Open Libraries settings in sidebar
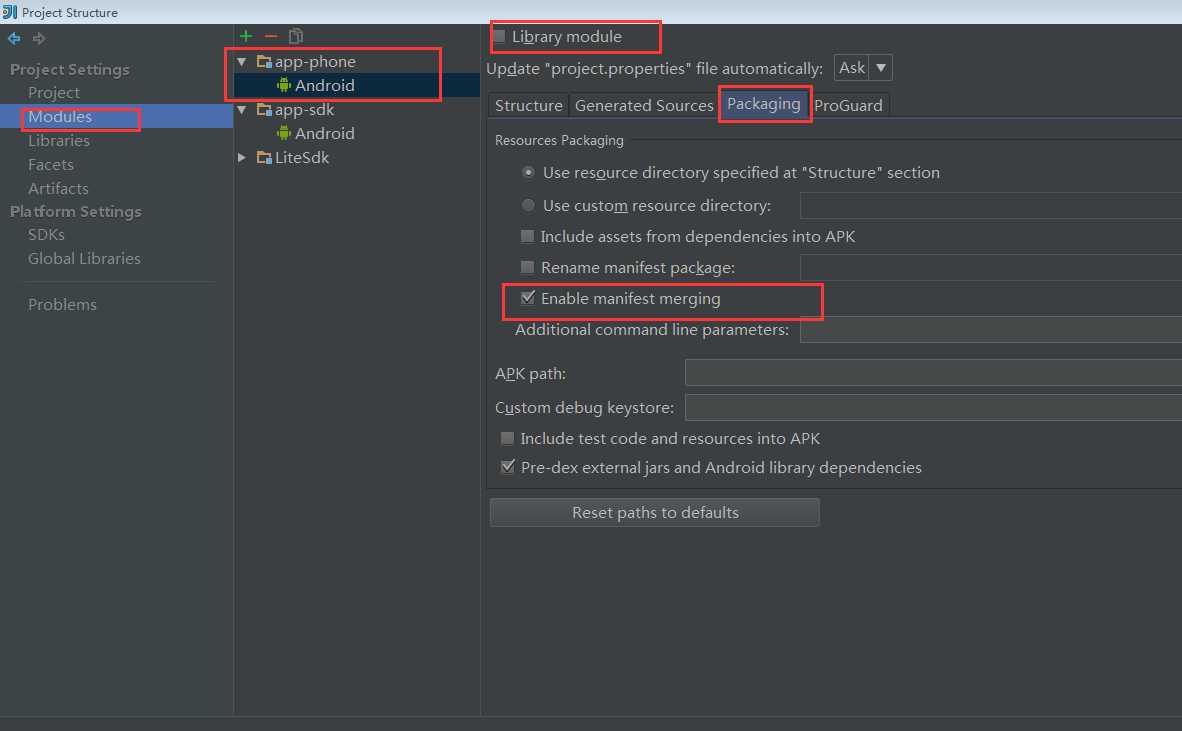The image size is (1182, 731). (59, 141)
